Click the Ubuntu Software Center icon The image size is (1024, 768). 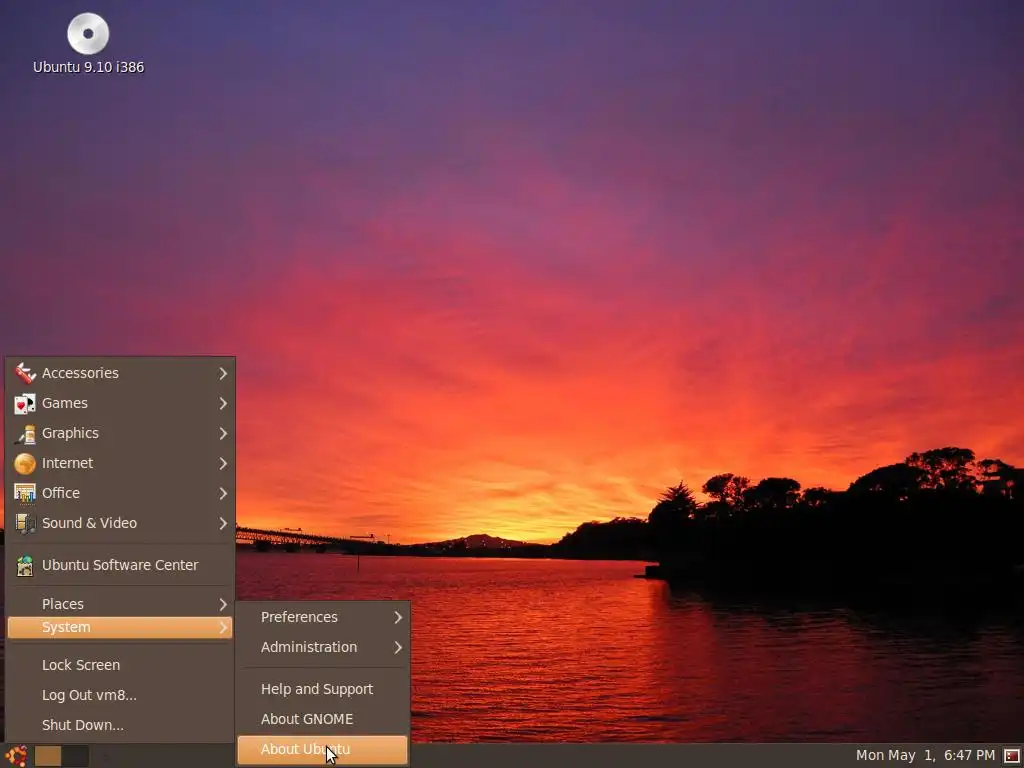25,565
